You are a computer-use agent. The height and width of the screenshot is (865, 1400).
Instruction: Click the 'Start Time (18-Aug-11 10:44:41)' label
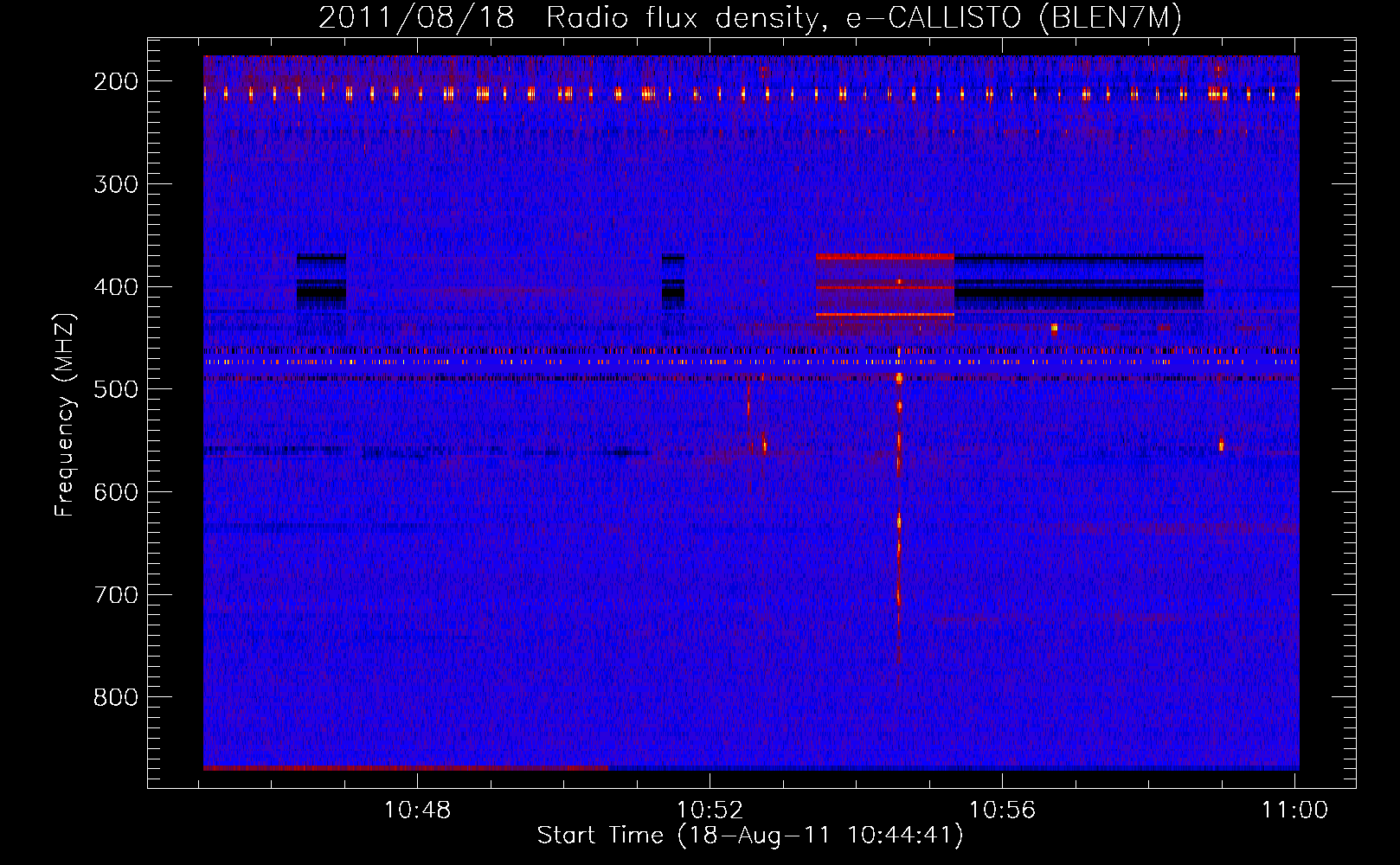(750, 836)
